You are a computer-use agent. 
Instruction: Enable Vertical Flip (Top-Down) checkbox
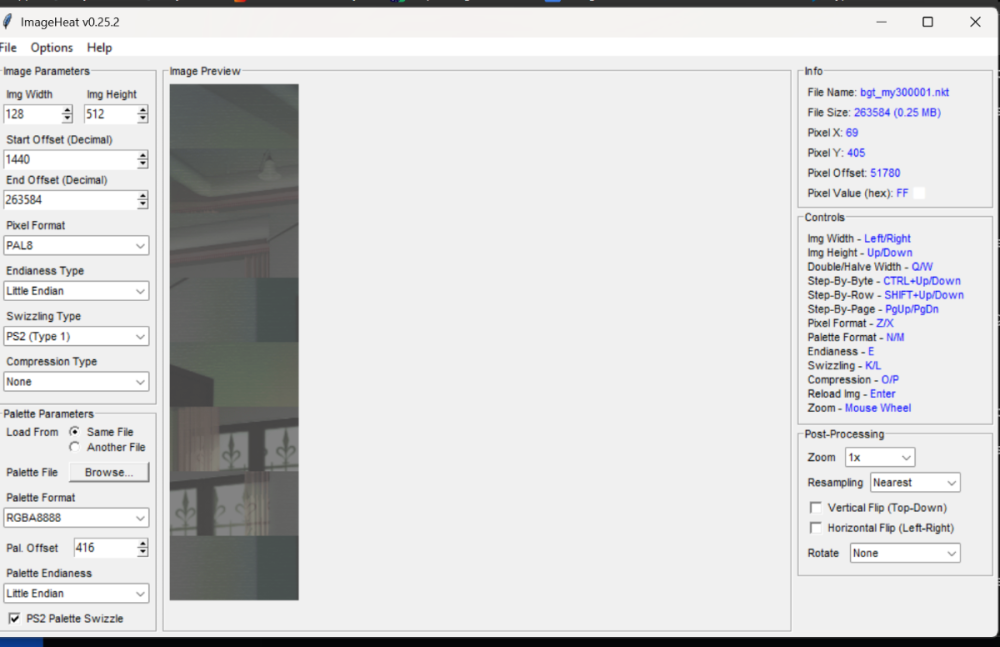(816, 508)
